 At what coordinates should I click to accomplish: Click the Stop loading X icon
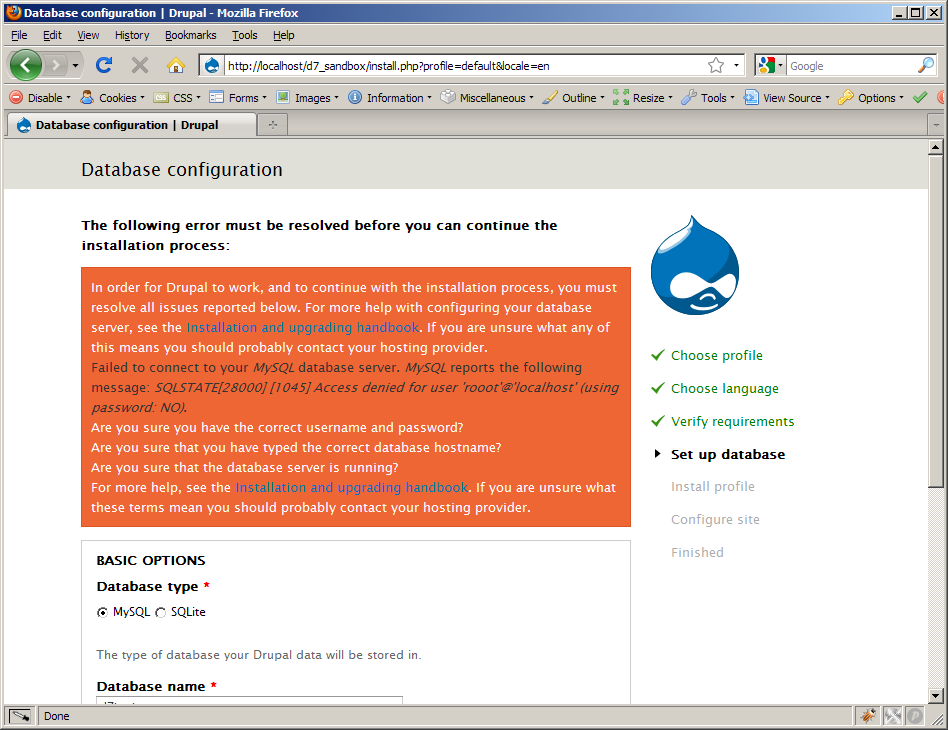click(140, 65)
